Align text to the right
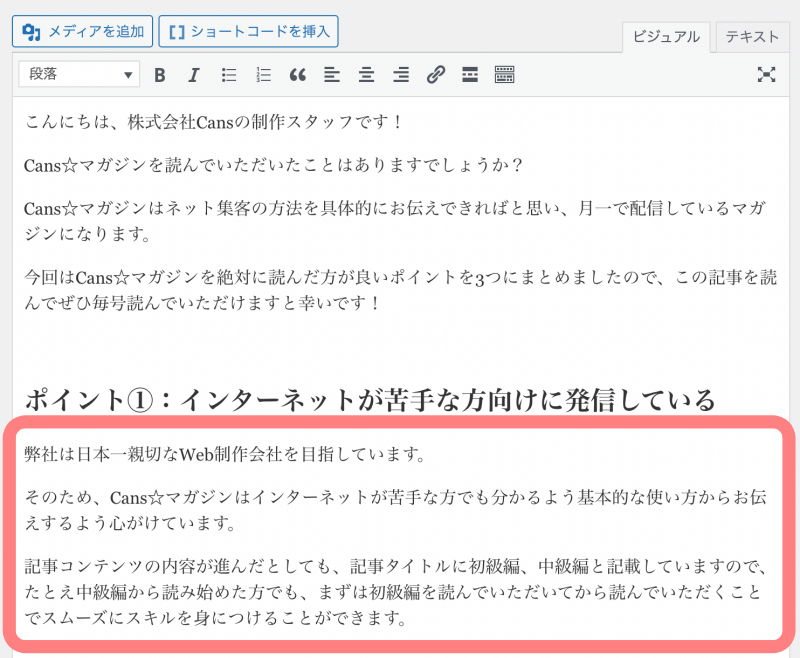 click(x=401, y=75)
